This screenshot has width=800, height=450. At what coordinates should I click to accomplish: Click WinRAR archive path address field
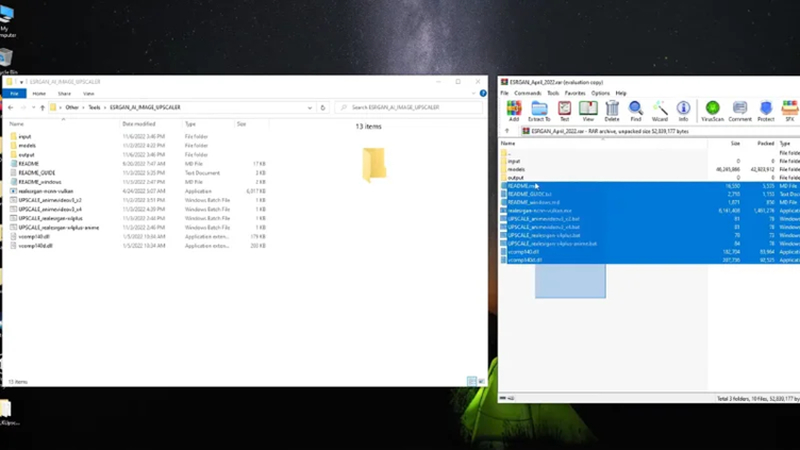tap(661, 131)
